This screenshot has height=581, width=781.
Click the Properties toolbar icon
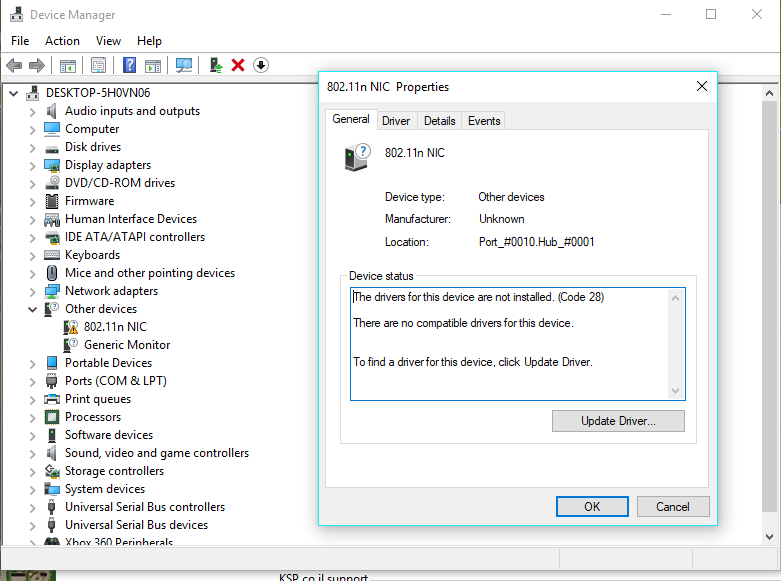(x=98, y=65)
